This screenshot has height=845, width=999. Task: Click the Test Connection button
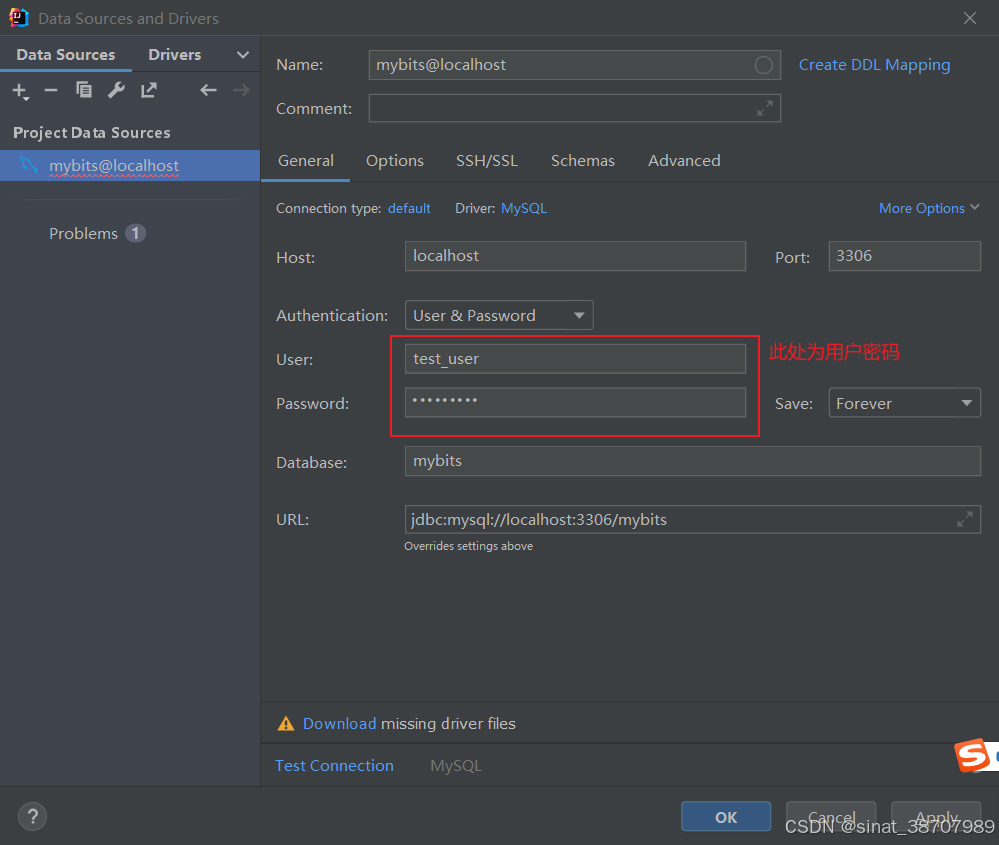(334, 765)
